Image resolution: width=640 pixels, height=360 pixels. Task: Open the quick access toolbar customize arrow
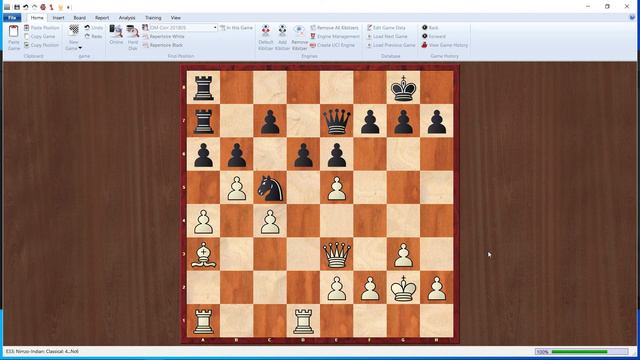pyautogui.click(x=69, y=7)
